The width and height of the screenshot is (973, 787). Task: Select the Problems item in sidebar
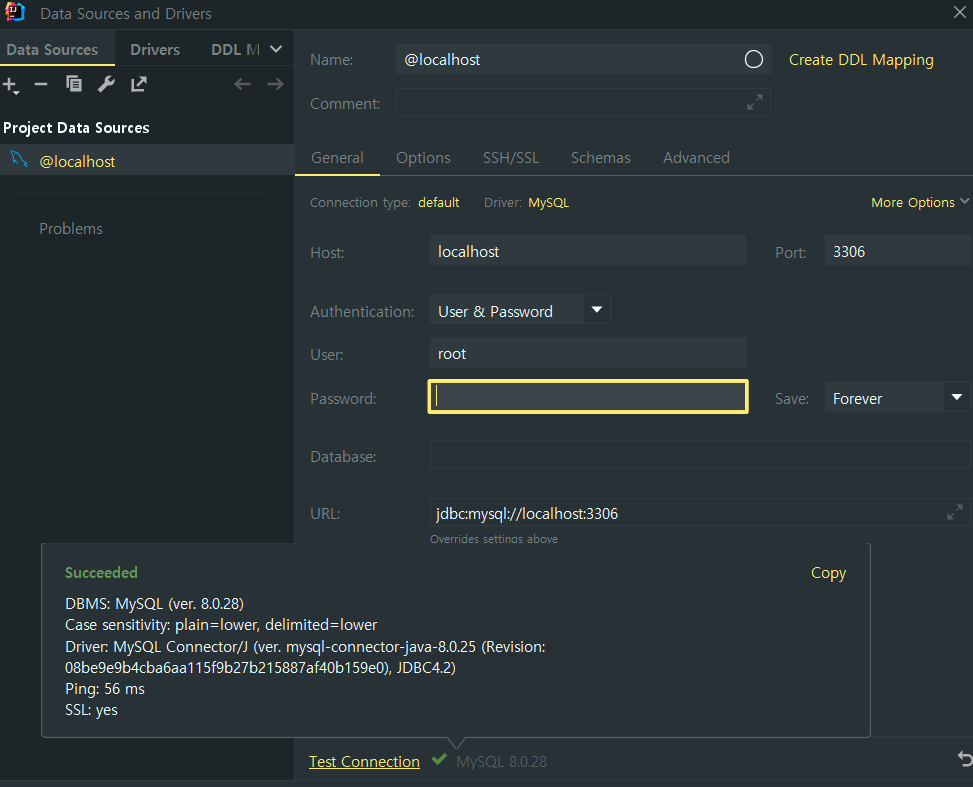click(71, 228)
